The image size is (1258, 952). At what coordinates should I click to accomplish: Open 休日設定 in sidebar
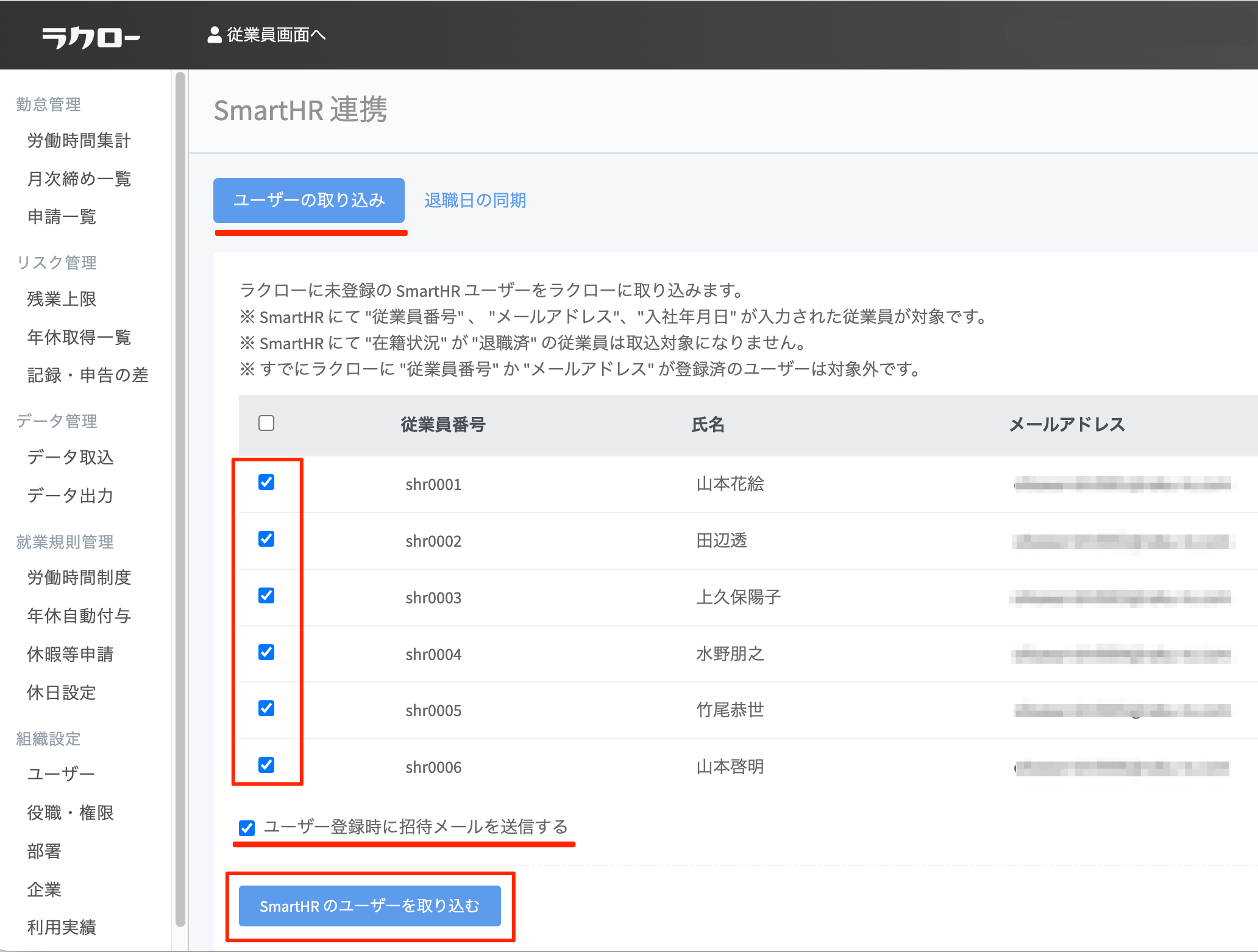(62, 693)
